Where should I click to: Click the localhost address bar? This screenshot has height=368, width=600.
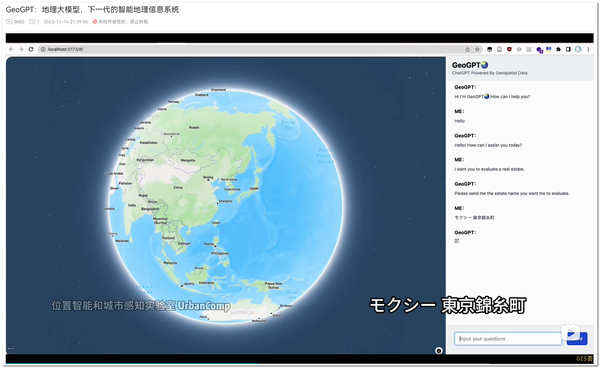click(253, 49)
